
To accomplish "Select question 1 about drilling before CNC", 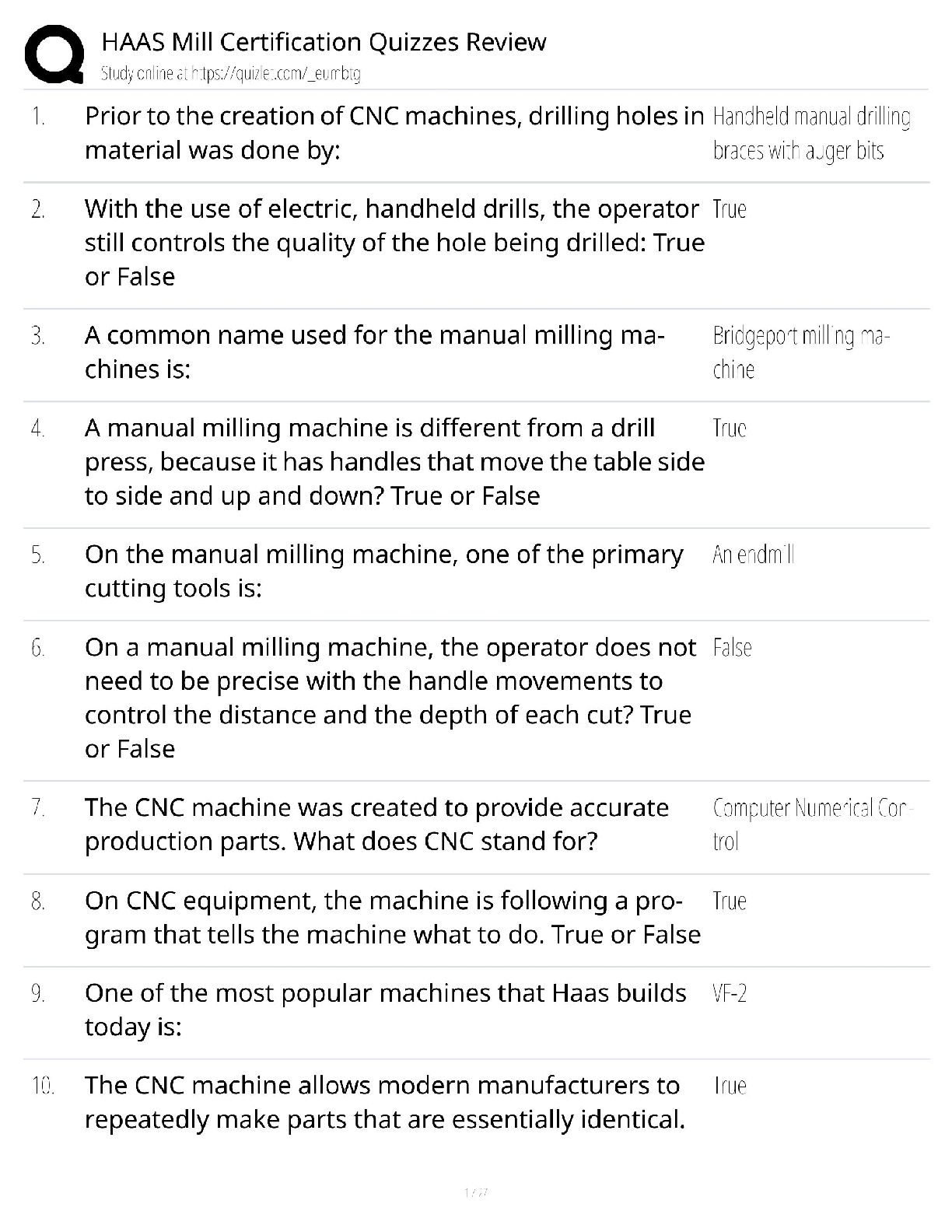I will point(394,133).
